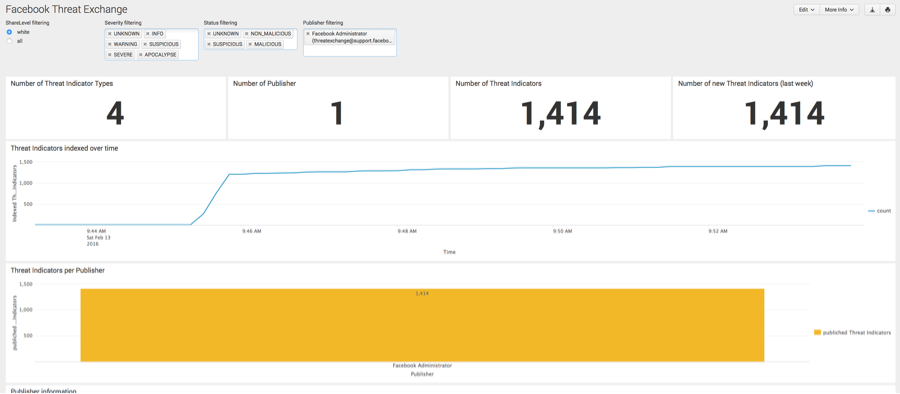900x394 pixels.
Task: Click the 'Threat Indicators per Publisher' title
Action: coord(57,270)
